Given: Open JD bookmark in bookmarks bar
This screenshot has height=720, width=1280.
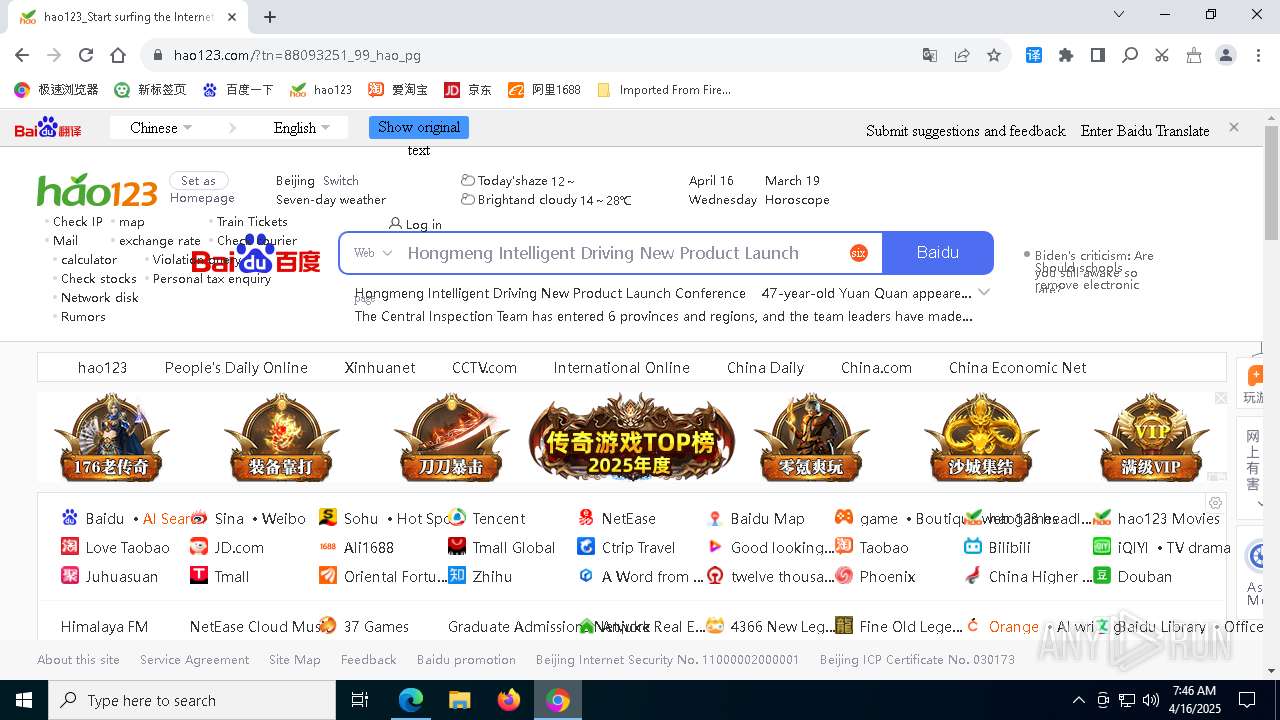Looking at the screenshot, I should (x=468, y=89).
